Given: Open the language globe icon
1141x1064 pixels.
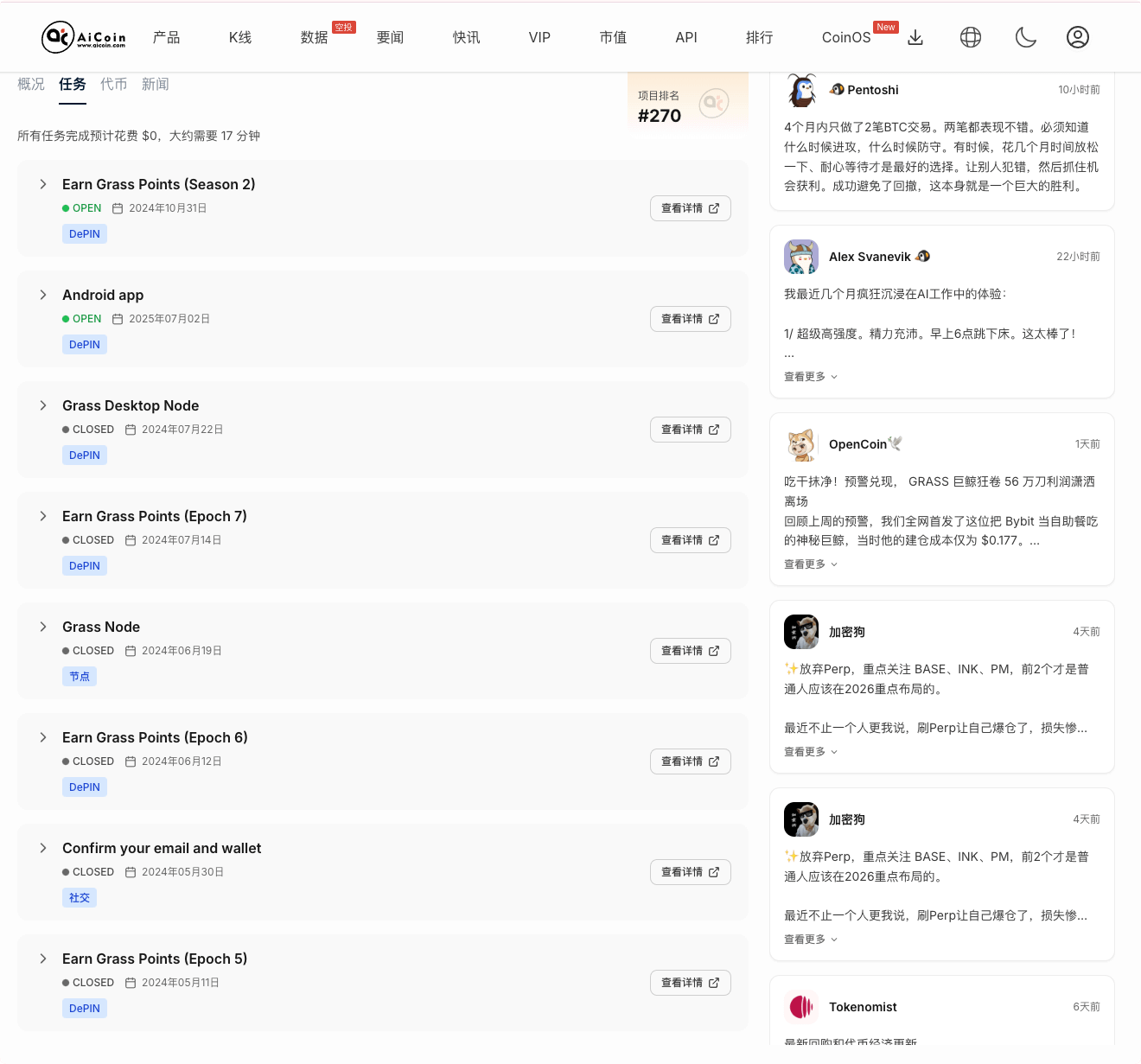Looking at the screenshot, I should click(x=970, y=37).
